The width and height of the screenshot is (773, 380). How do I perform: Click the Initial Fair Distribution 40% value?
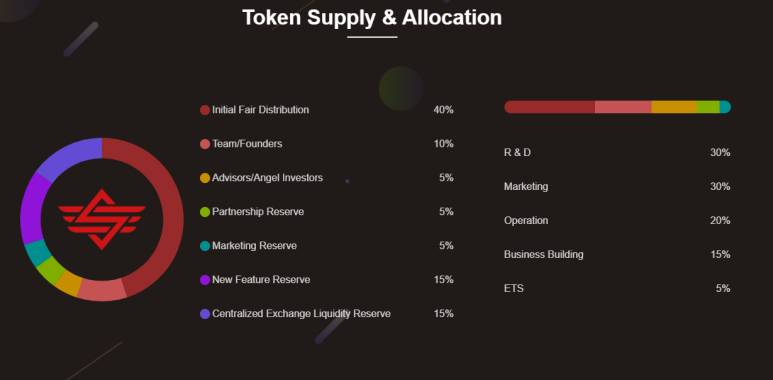(x=443, y=110)
